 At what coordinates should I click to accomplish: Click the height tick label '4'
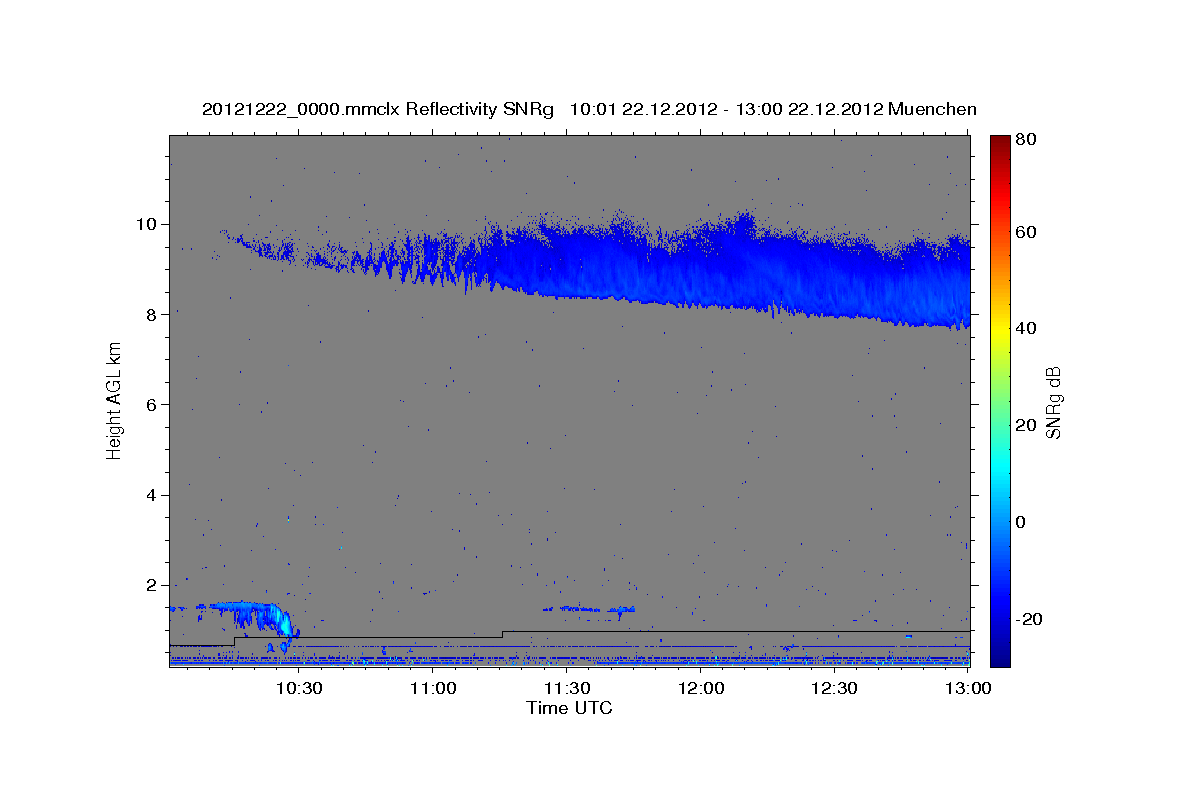(153, 495)
